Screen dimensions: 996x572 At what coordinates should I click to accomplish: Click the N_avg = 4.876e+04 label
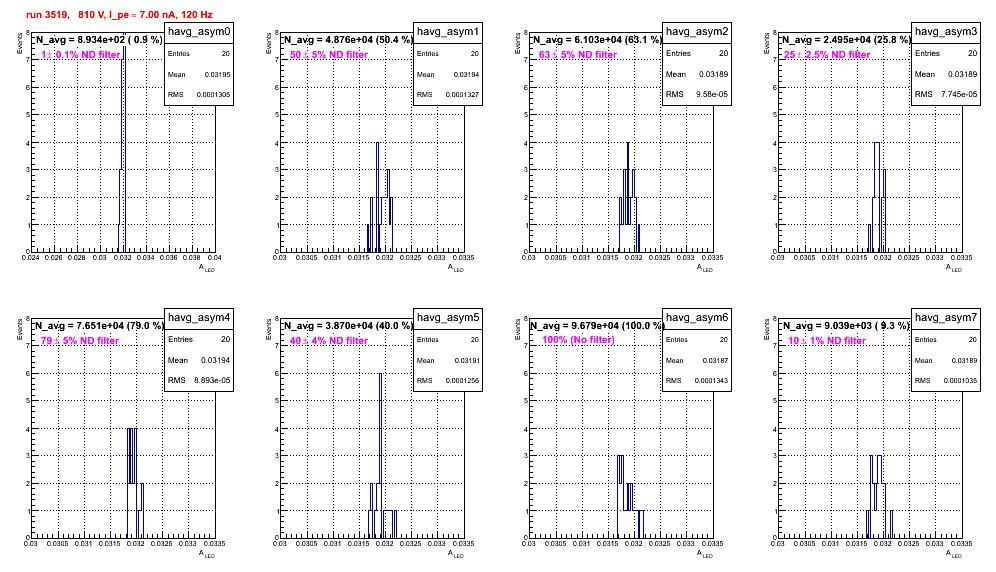point(348,40)
